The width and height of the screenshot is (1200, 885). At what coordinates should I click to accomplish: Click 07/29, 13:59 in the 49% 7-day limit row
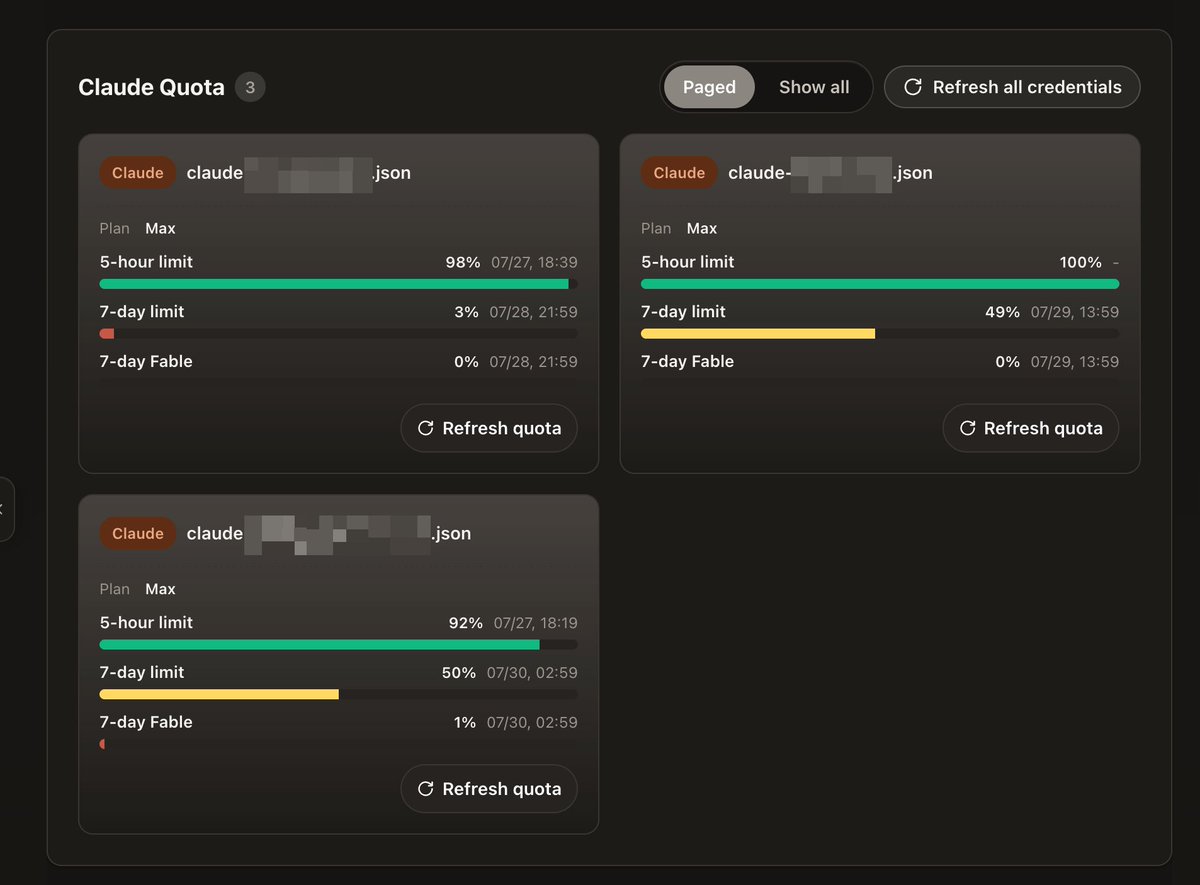click(1075, 312)
